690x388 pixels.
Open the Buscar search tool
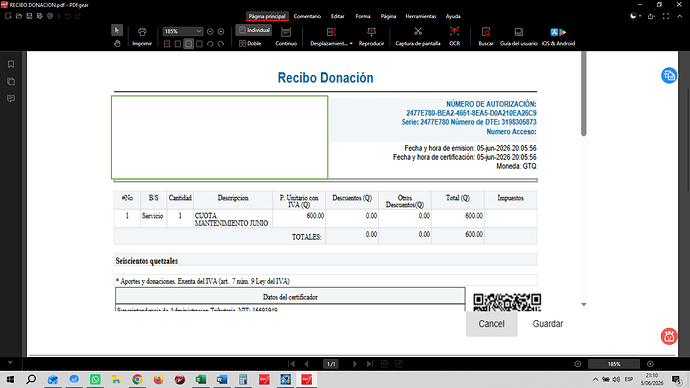tap(486, 36)
